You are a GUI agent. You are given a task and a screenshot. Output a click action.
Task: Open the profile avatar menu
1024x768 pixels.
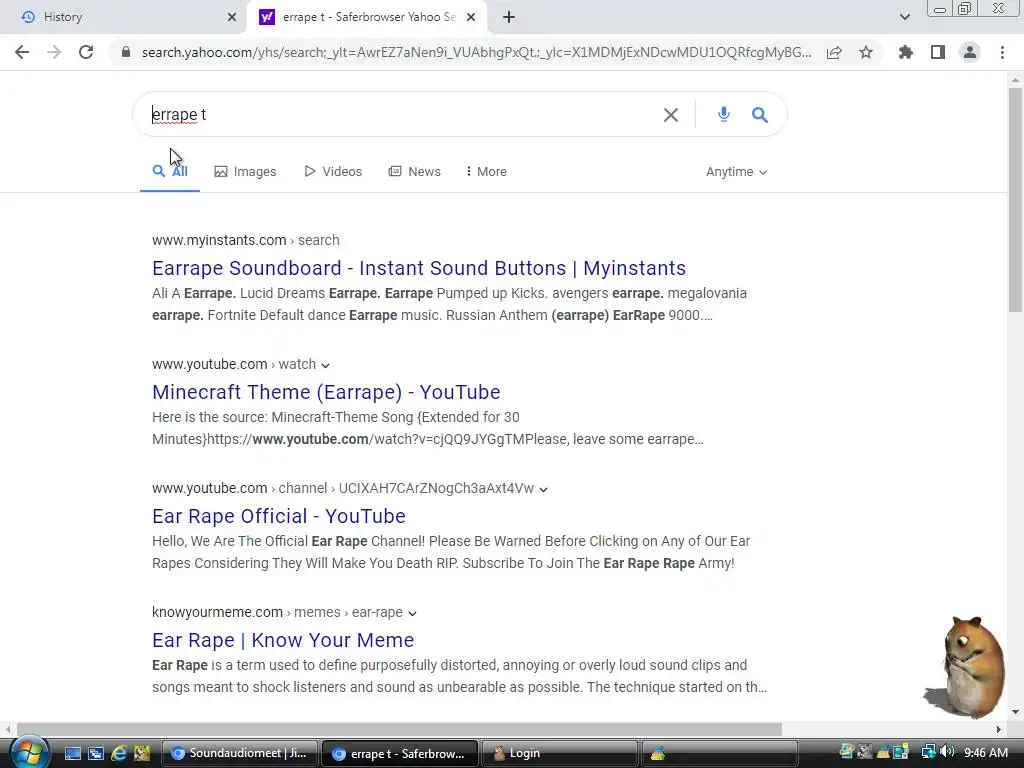tap(970, 52)
